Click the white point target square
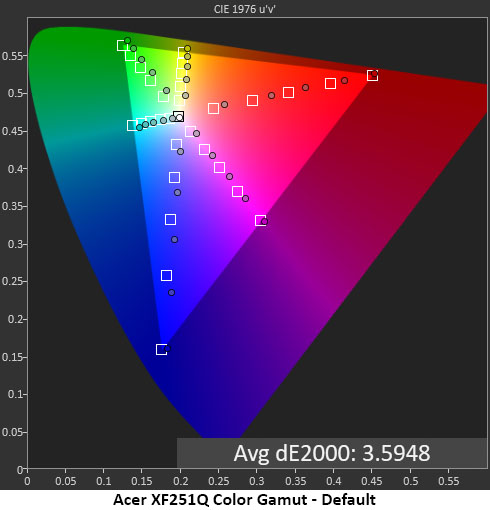 178,117
